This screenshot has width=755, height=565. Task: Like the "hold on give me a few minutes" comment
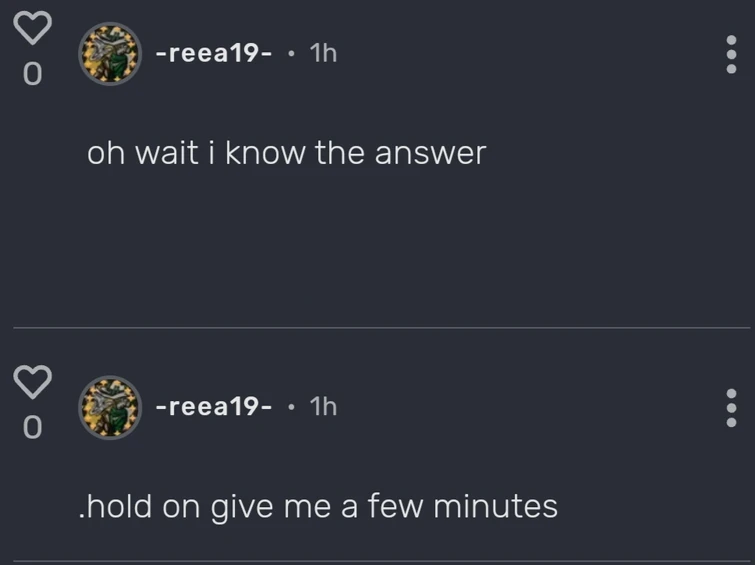(x=32, y=380)
